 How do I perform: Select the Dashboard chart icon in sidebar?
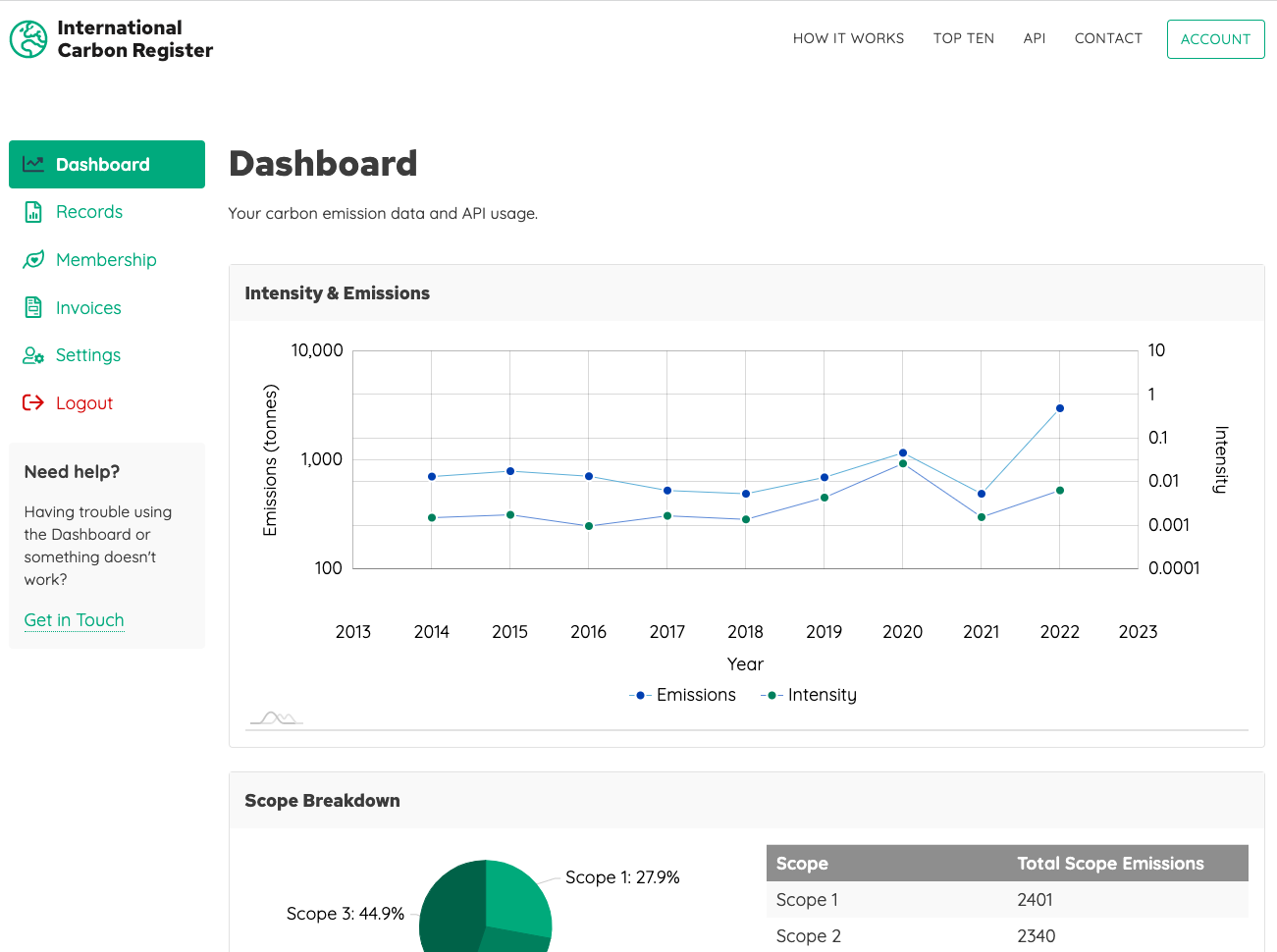click(33, 164)
